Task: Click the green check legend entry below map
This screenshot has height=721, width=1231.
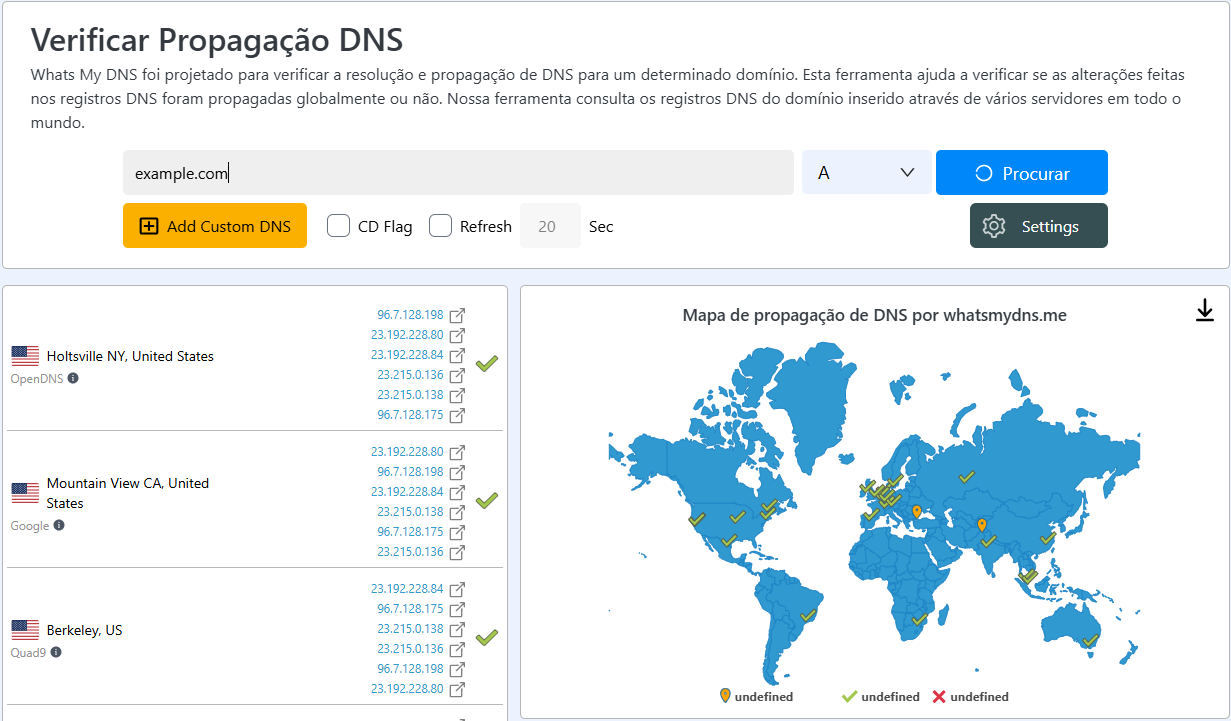Action: click(x=881, y=697)
